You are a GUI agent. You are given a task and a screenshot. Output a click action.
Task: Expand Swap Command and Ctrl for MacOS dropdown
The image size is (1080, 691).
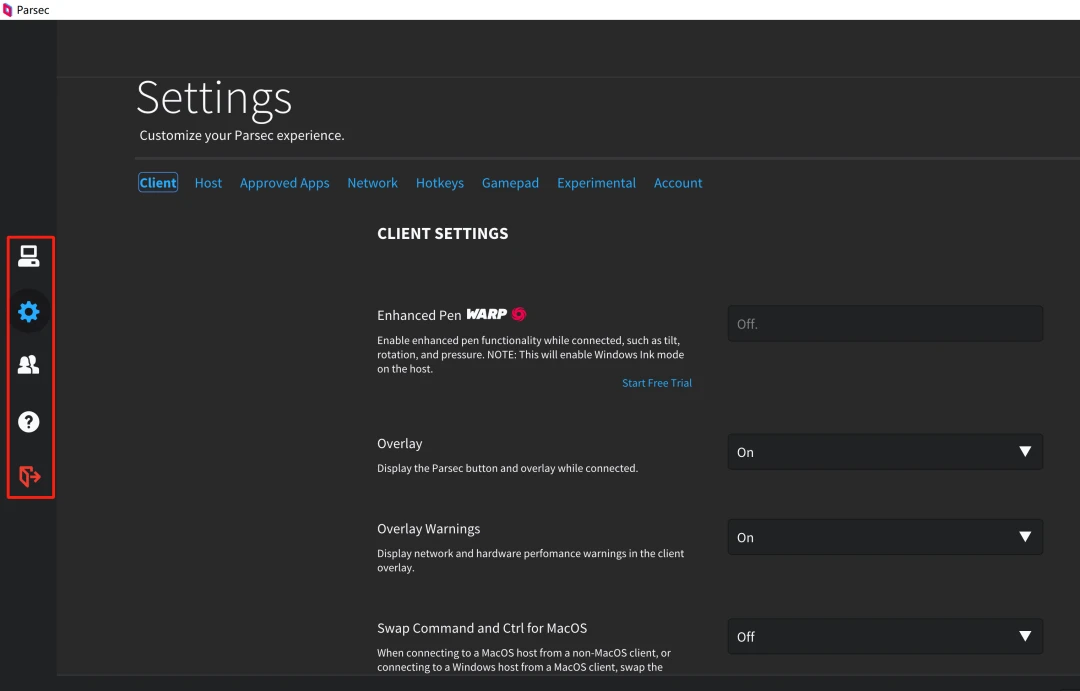884,636
